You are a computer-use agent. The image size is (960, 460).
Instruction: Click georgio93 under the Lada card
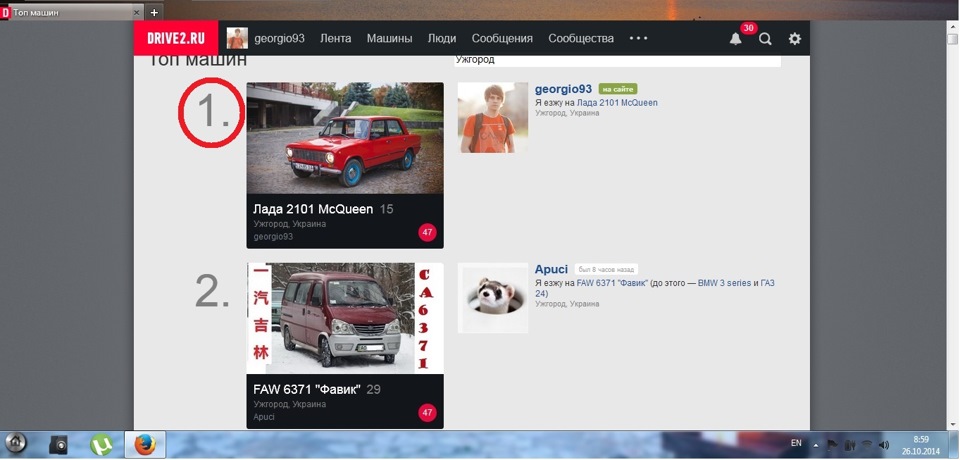click(273, 236)
